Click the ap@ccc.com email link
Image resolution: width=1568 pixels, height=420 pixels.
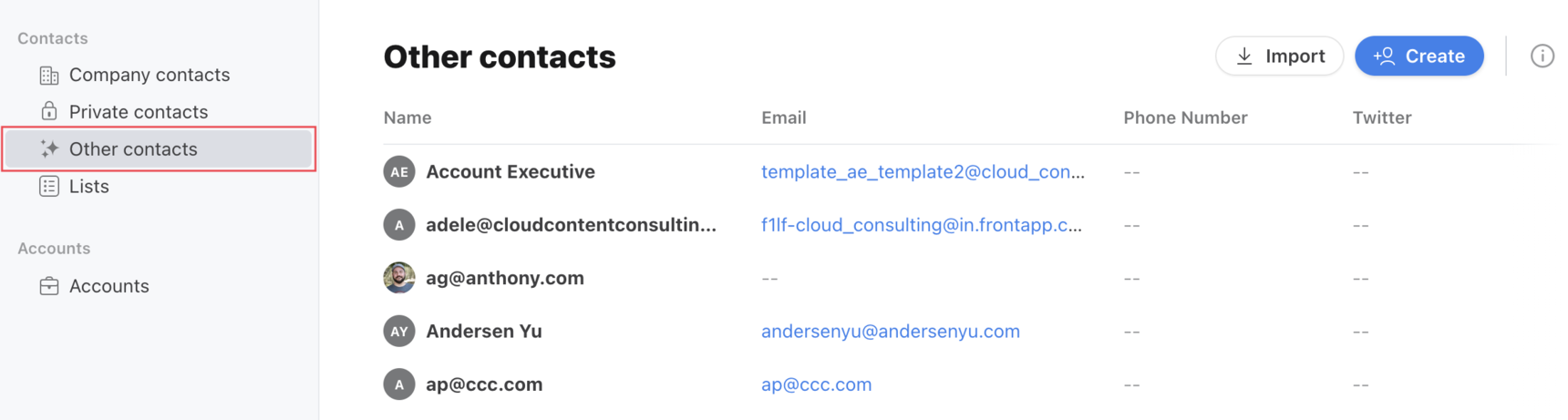[x=817, y=384]
